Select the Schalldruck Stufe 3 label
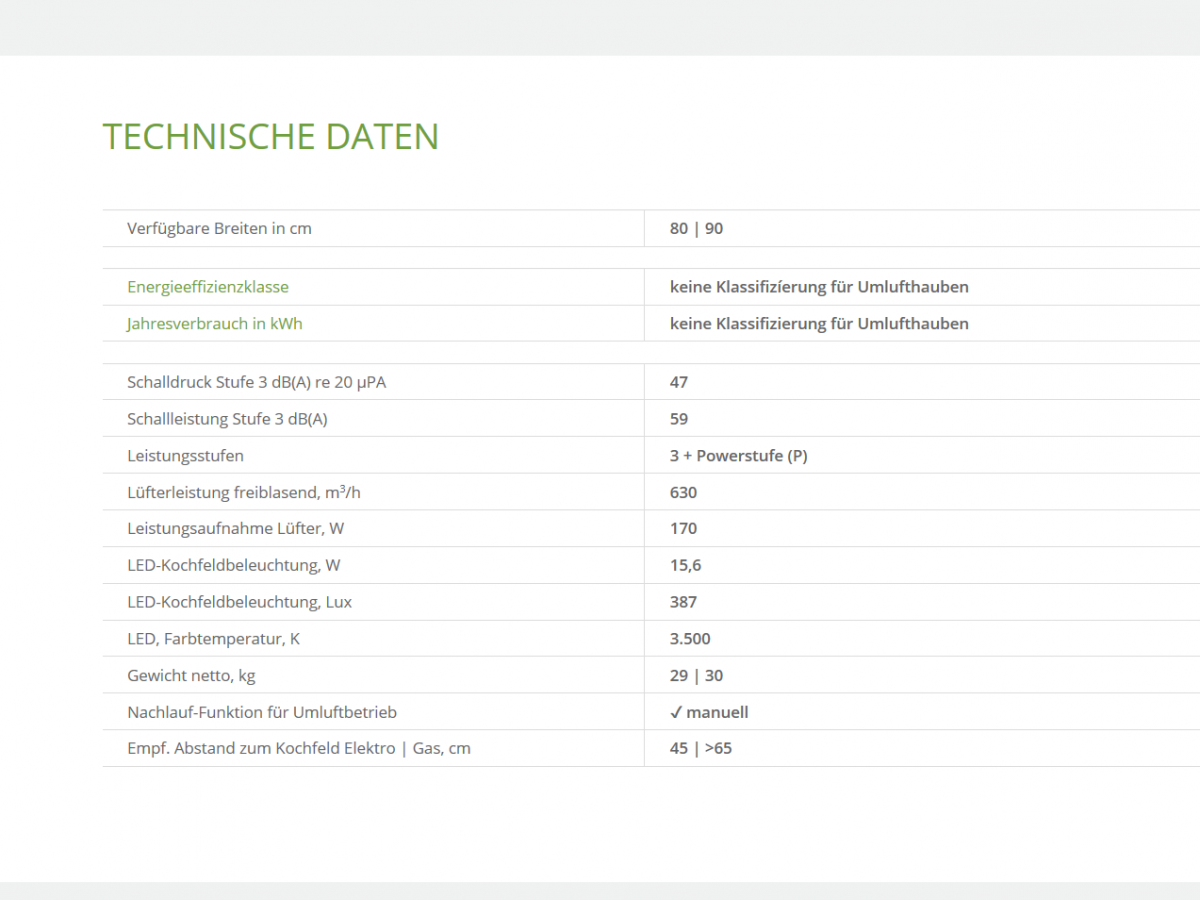 256,382
